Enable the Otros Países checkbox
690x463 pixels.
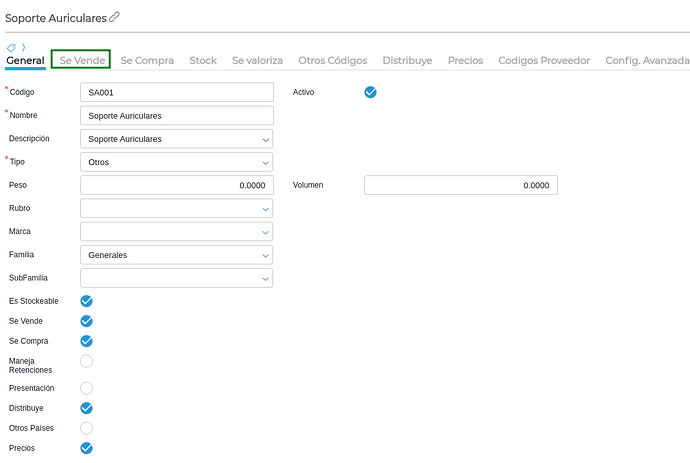(x=86, y=428)
